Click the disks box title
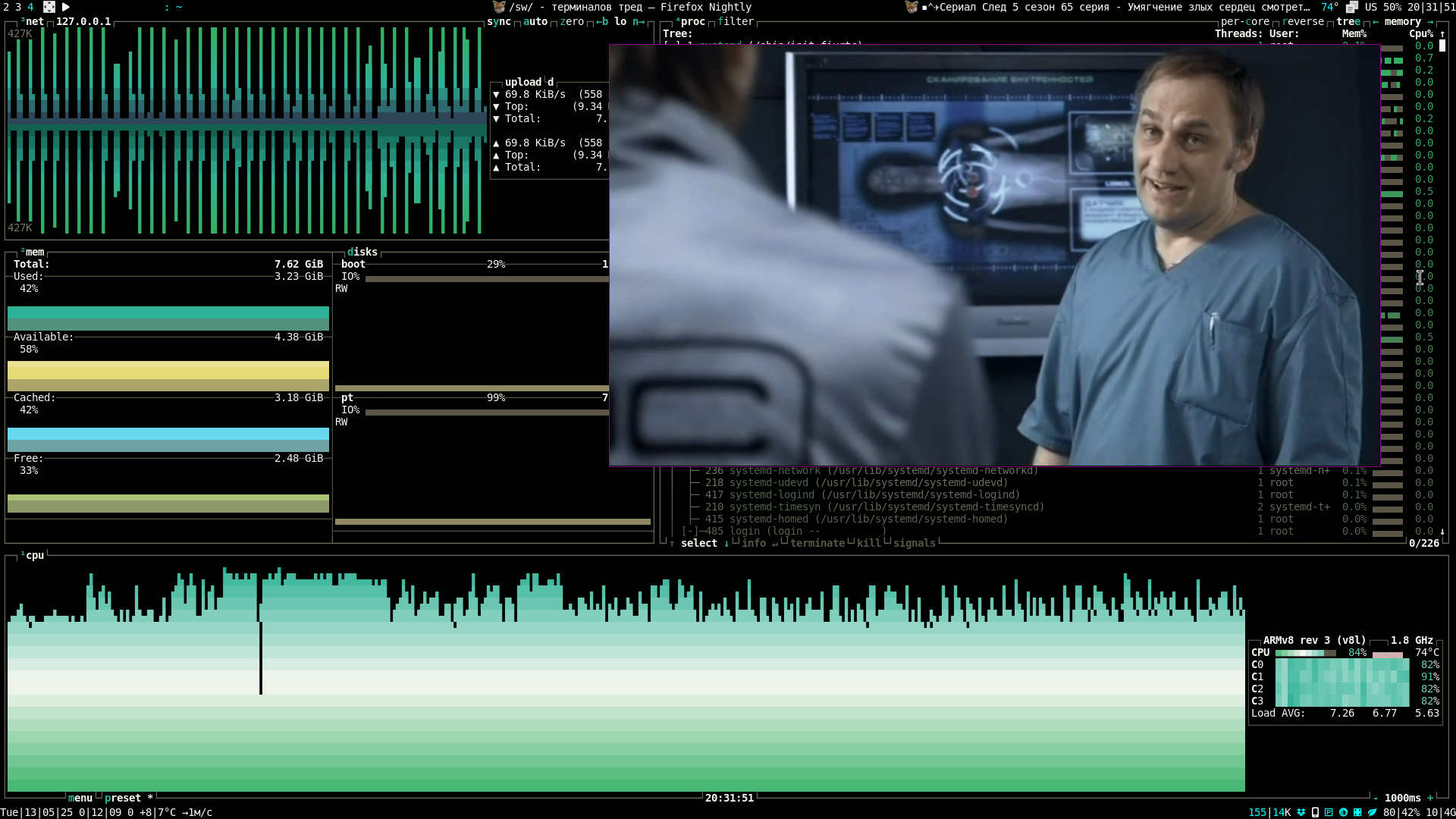The height and width of the screenshot is (819, 1456). coord(362,252)
